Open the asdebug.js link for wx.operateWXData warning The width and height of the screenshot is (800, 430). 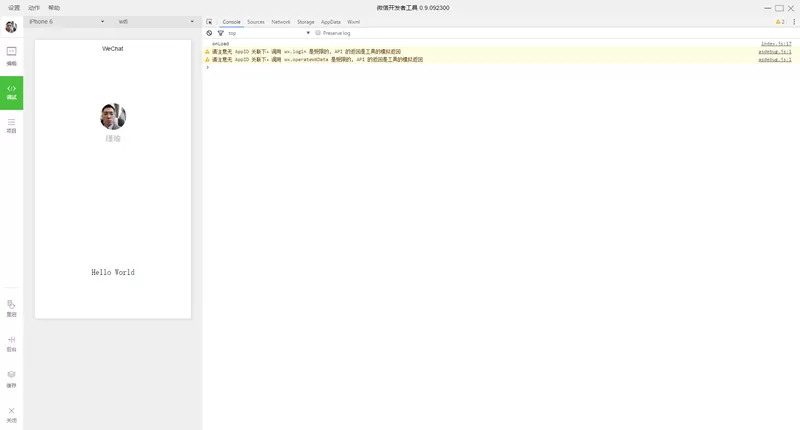(x=774, y=60)
